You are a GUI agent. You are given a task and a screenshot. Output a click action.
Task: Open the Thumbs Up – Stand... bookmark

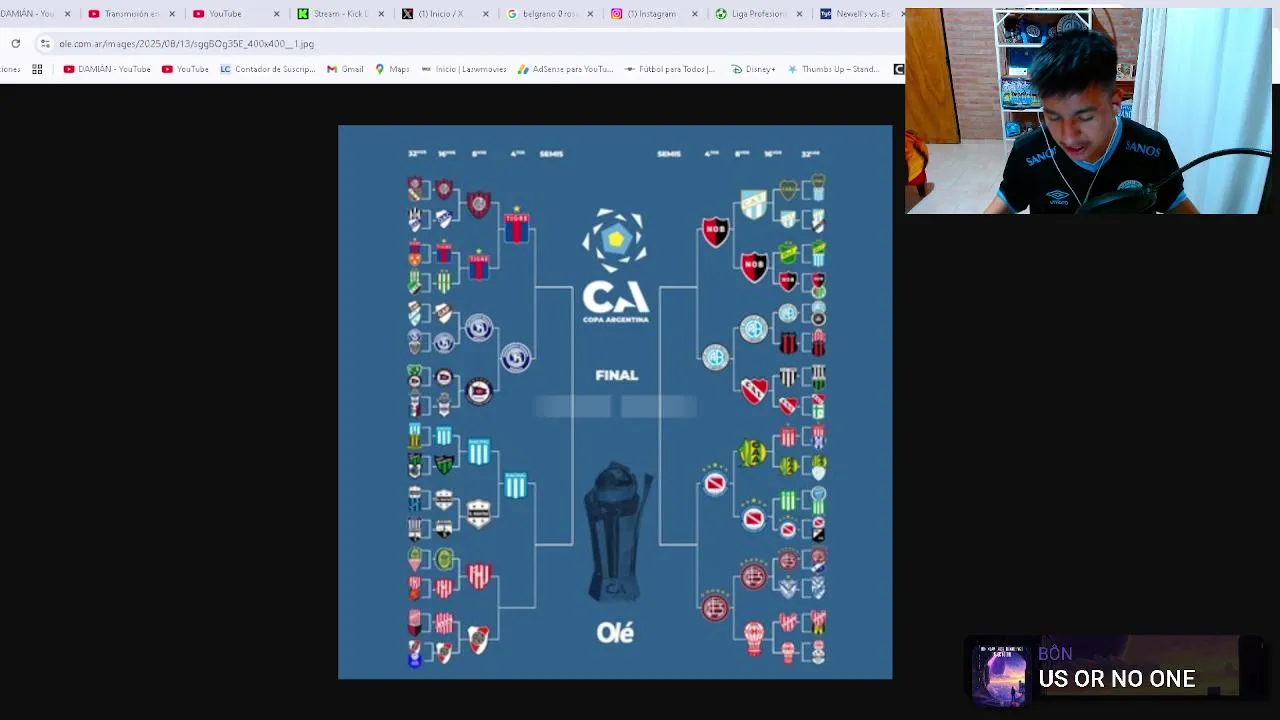pos(833,69)
